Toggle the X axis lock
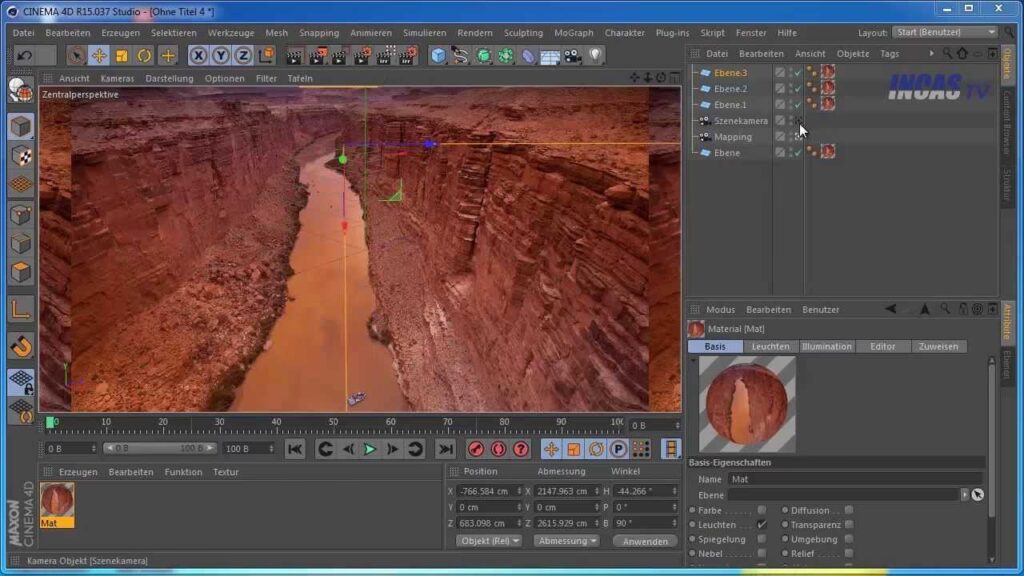 (198, 56)
